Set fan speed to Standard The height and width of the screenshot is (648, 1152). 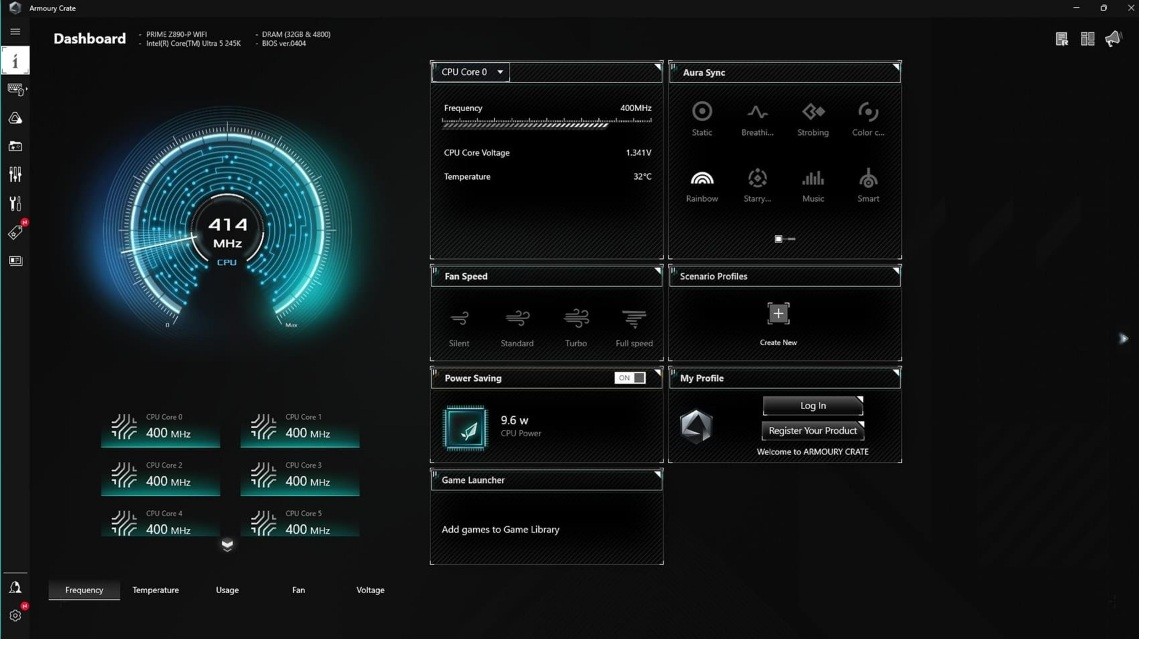(x=517, y=328)
